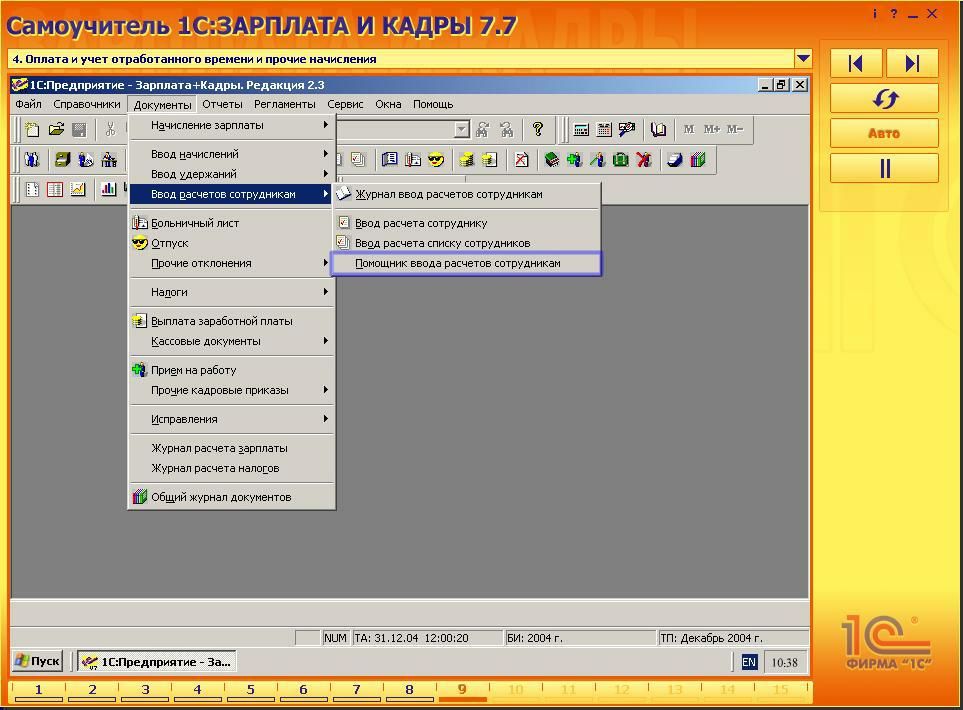The width and height of the screenshot is (963, 710).
Task: Open the search combo box dropdown arrow
Action: point(462,129)
